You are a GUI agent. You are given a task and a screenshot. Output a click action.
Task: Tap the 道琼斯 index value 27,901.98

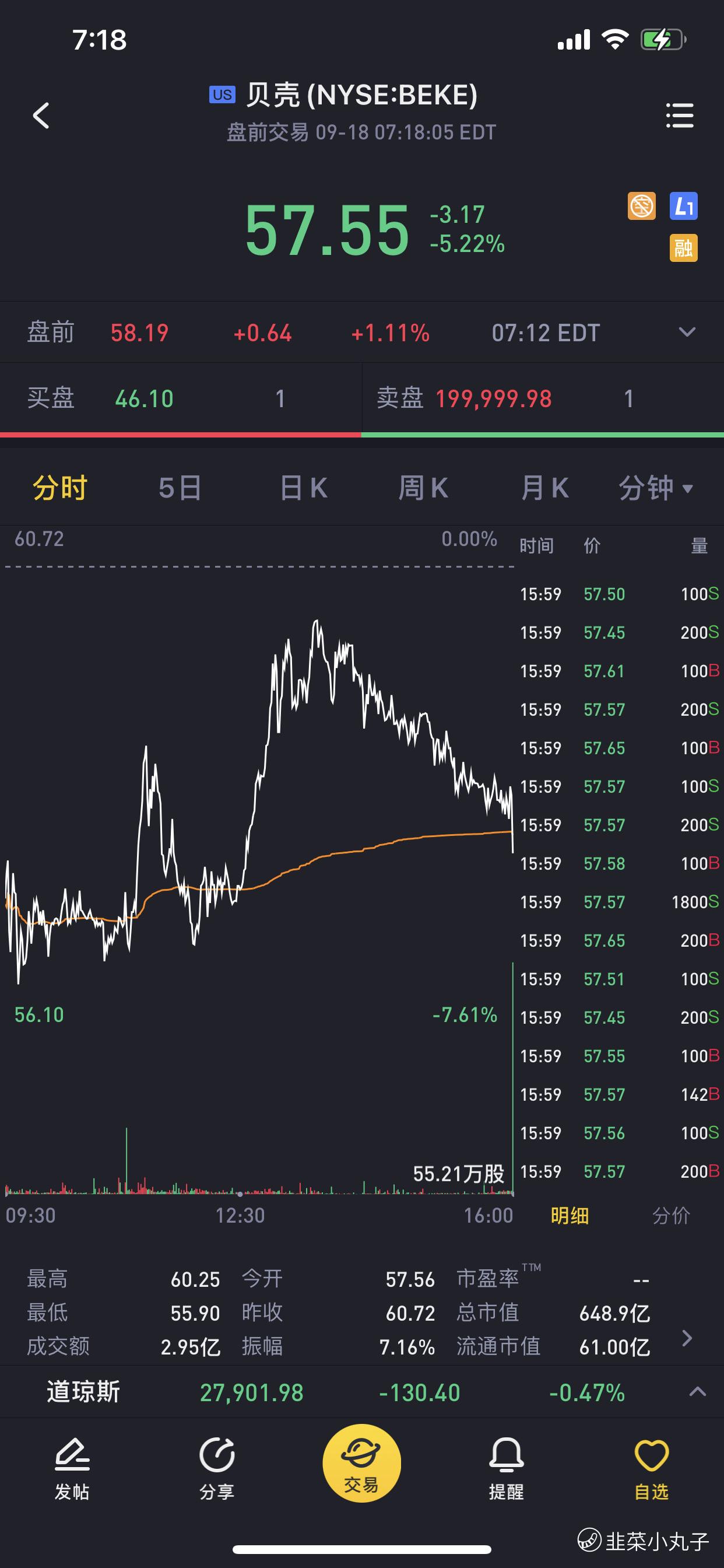pos(252,1392)
